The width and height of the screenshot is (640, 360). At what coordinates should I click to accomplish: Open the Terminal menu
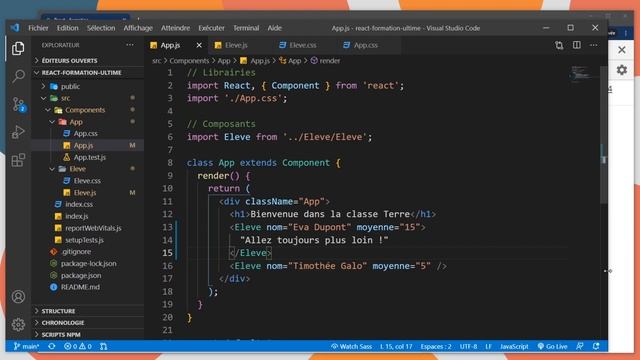(x=246, y=28)
